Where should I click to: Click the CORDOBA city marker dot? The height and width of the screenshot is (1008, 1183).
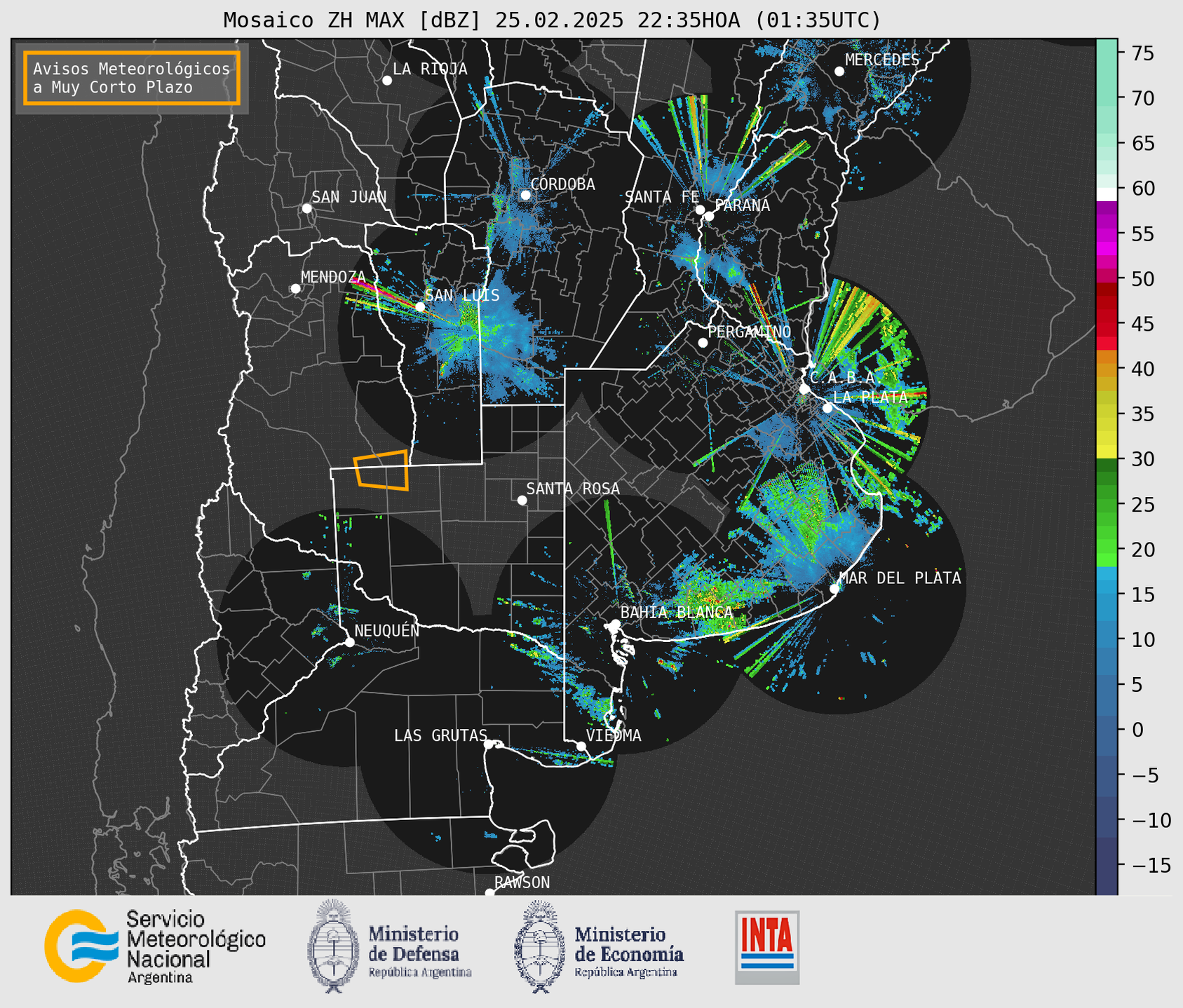[525, 195]
